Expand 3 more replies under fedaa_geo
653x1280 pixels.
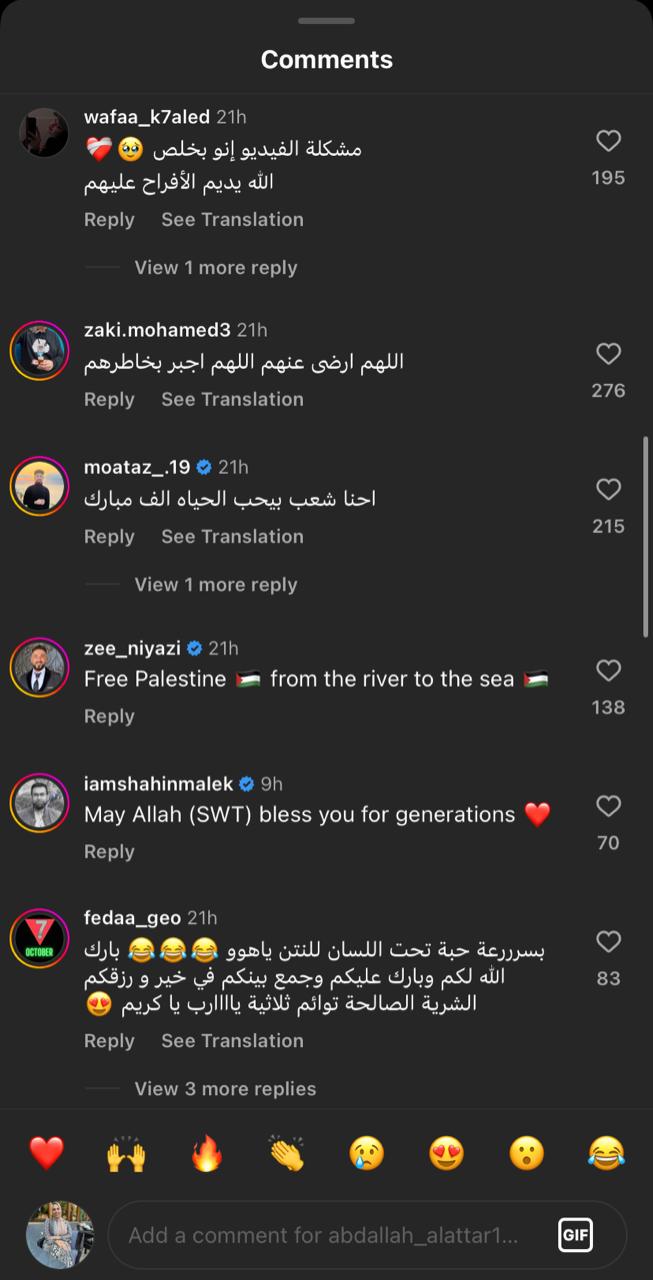pyautogui.click(x=225, y=1088)
